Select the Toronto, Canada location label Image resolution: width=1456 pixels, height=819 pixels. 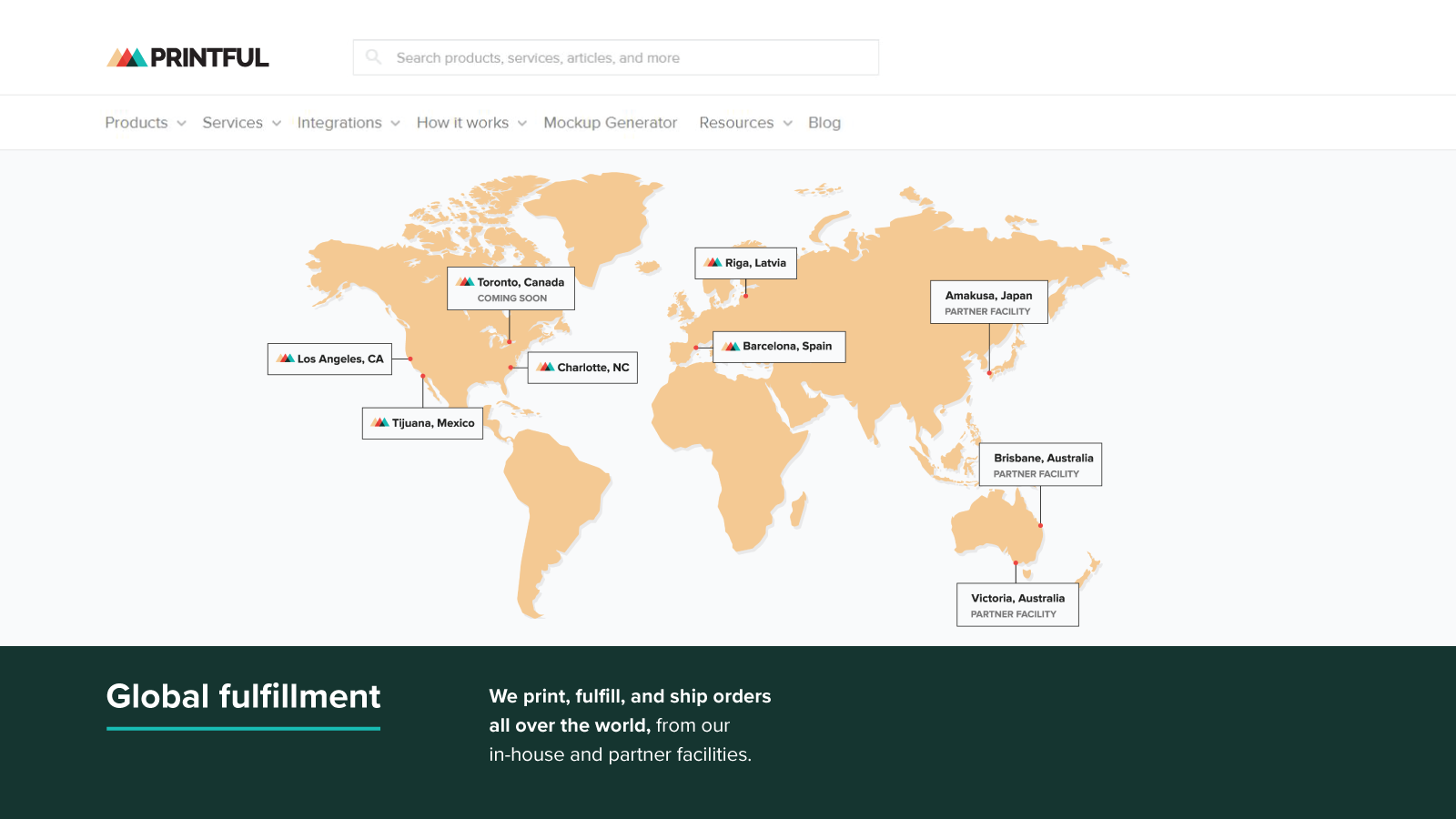511,288
